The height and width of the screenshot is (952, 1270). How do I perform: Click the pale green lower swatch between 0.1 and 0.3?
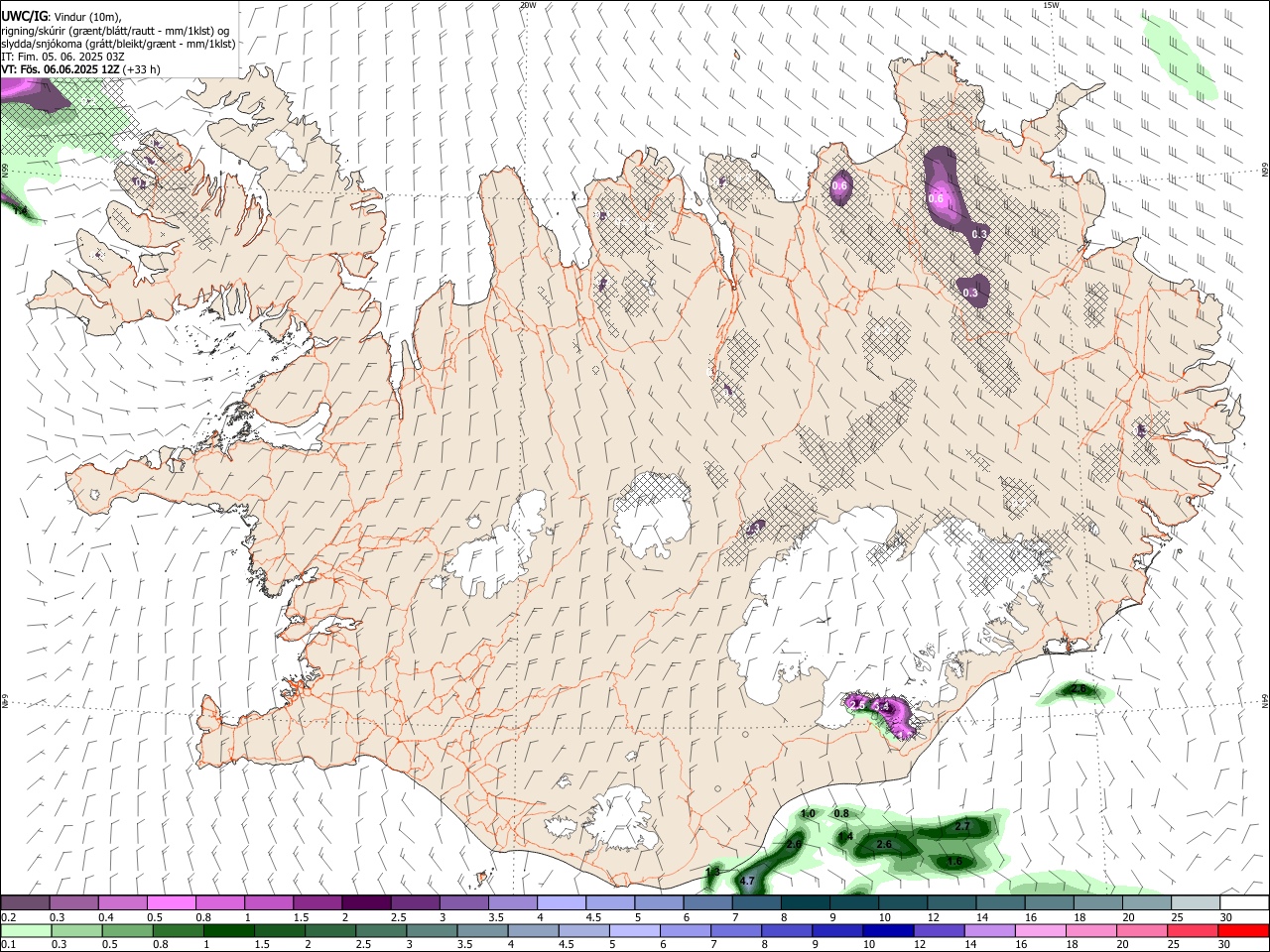click(x=26, y=930)
